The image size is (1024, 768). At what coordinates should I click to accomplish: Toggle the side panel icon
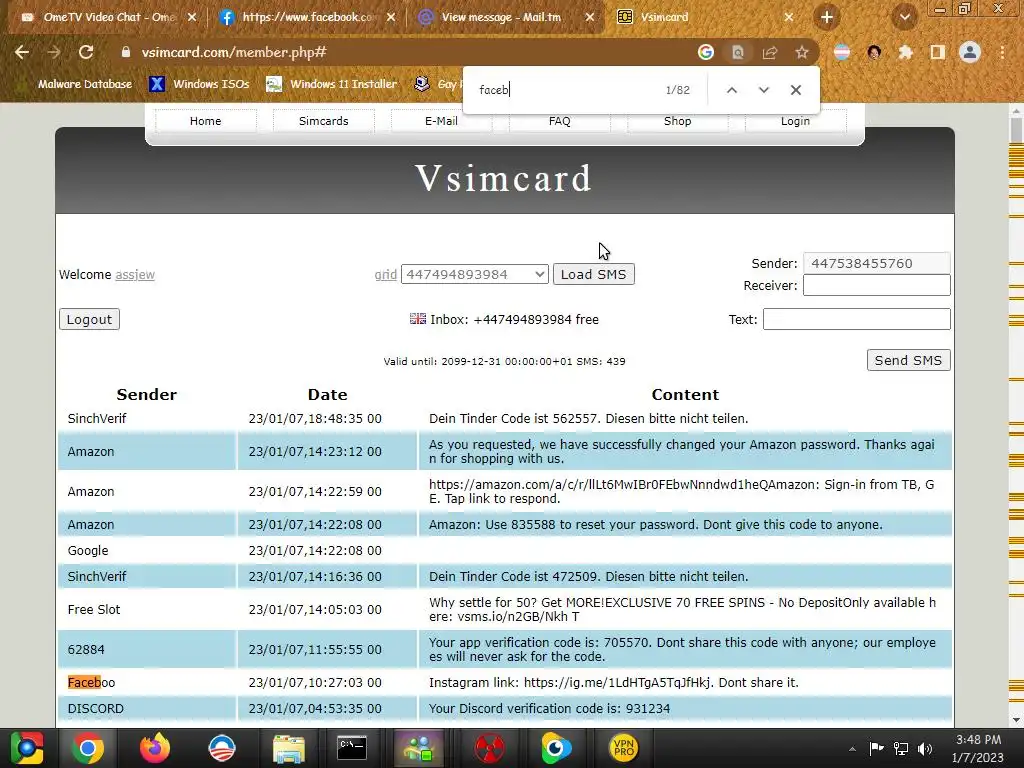pos(938,52)
